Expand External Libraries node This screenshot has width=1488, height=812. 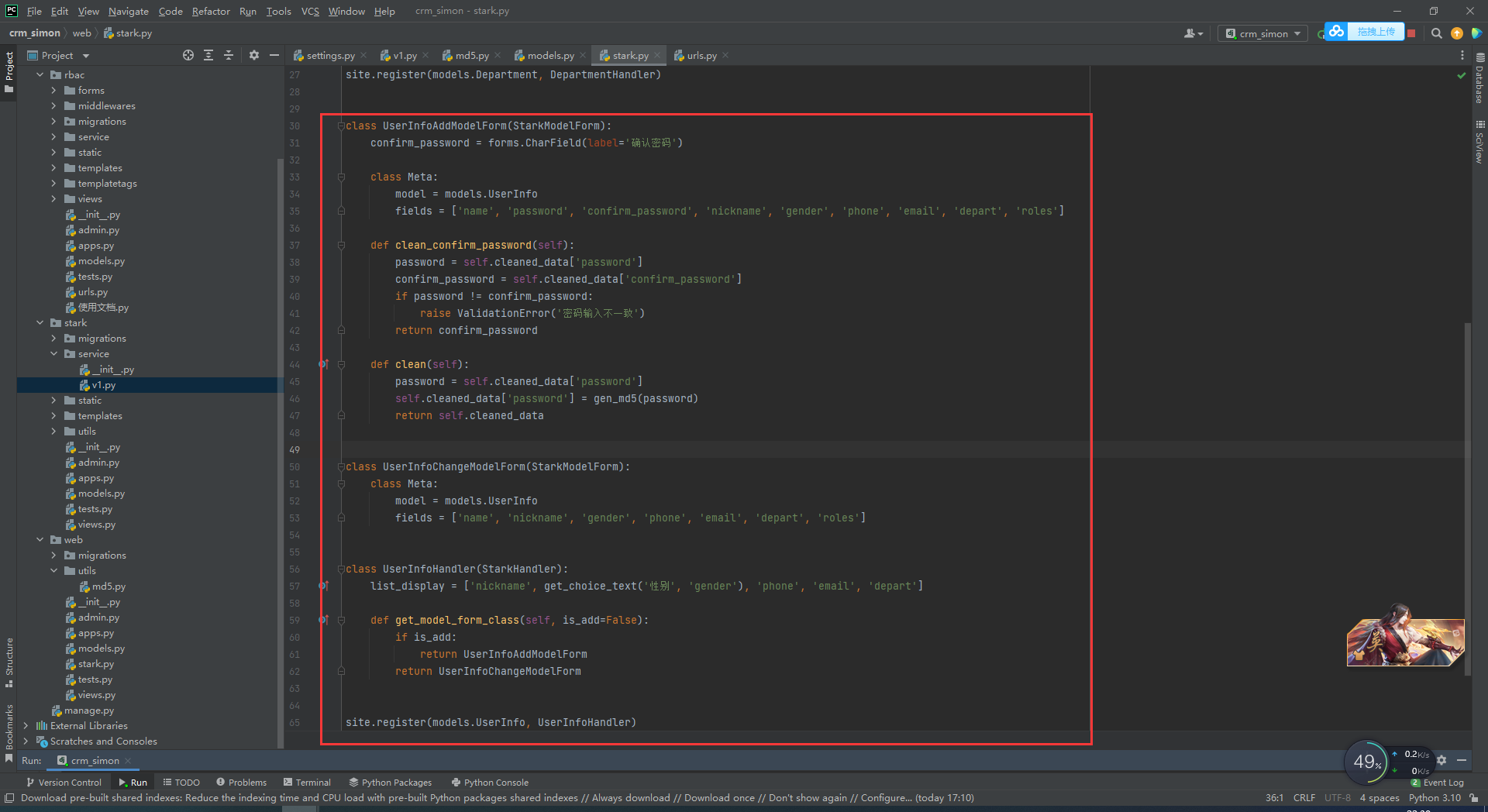(x=26, y=726)
